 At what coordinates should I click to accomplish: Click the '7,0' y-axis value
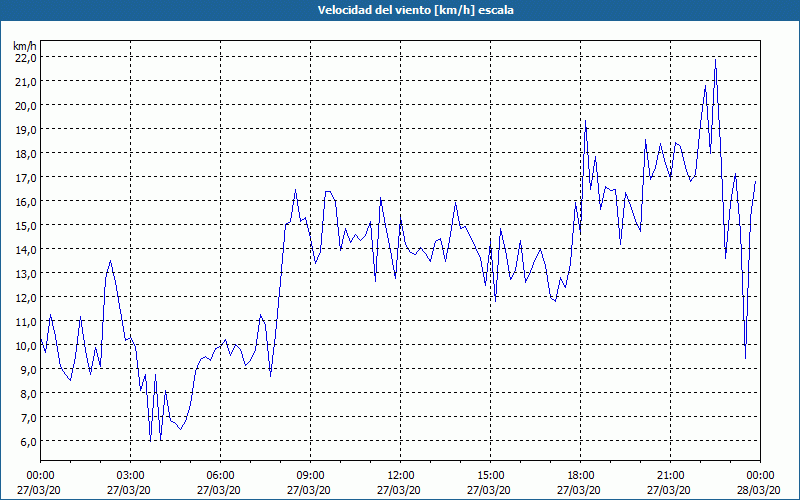tap(28, 417)
